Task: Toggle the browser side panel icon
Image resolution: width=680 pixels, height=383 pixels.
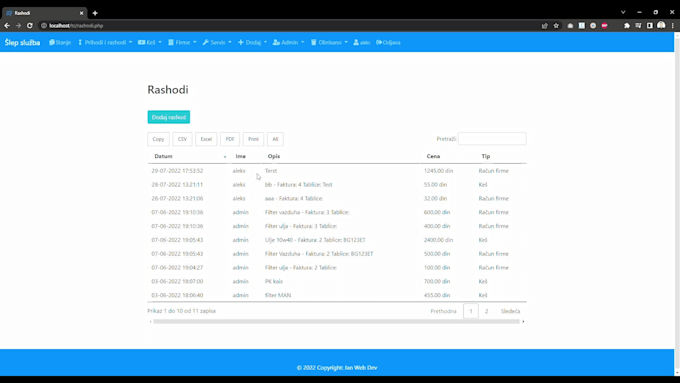Action: click(650, 26)
